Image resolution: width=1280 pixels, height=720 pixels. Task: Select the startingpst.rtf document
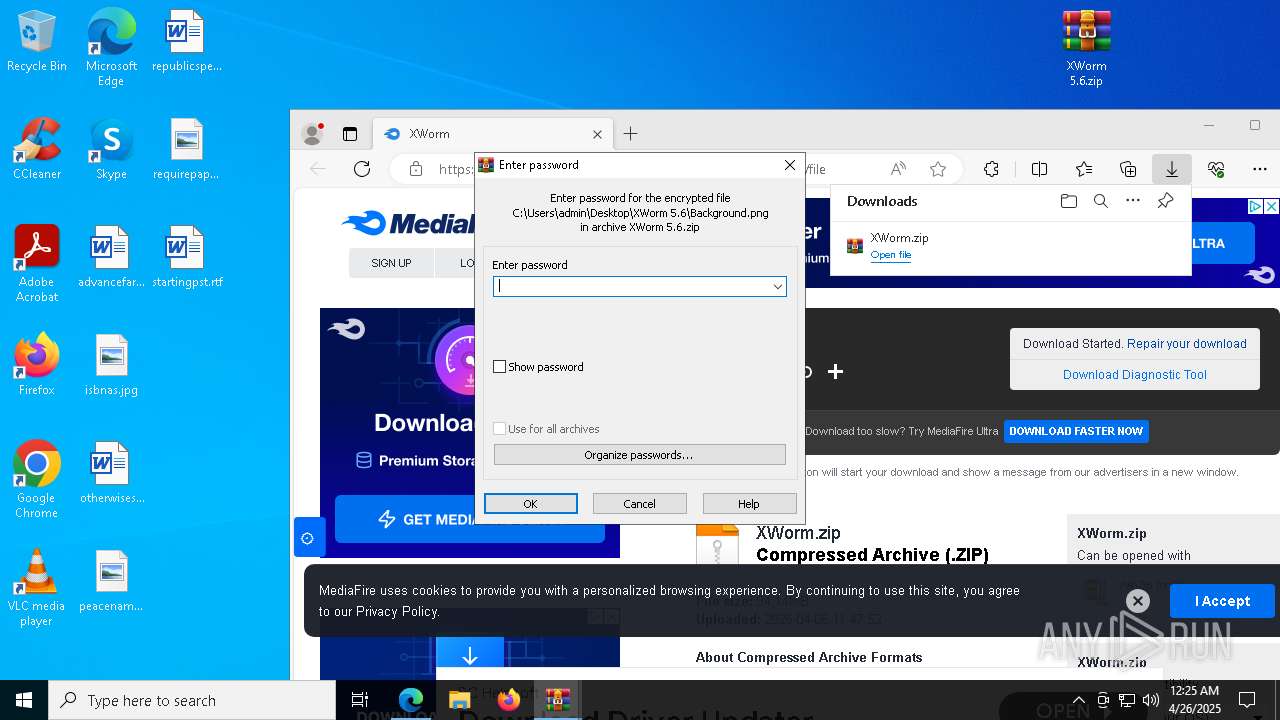pyautogui.click(x=187, y=257)
